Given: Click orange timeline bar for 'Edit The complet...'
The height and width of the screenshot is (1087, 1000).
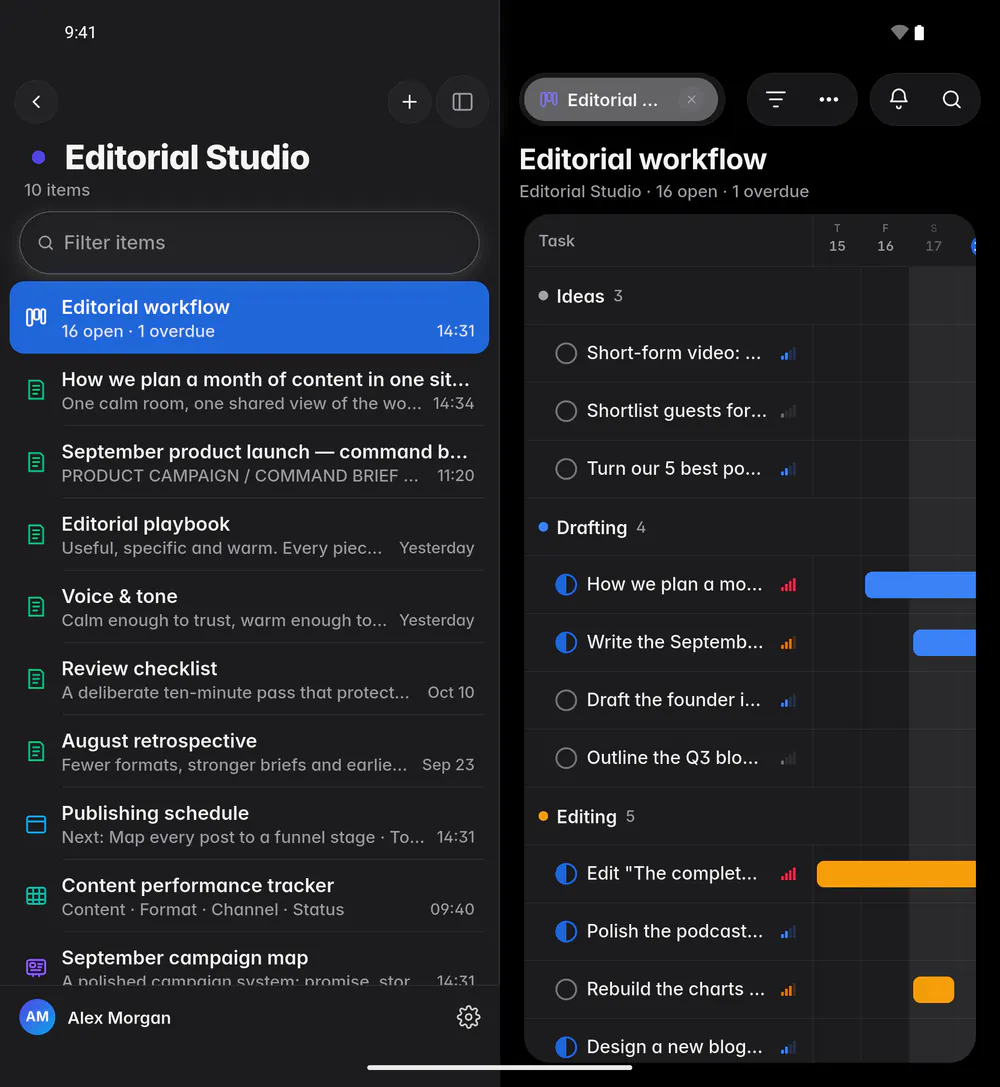Looking at the screenshot, I should click(x=896, y=874).
